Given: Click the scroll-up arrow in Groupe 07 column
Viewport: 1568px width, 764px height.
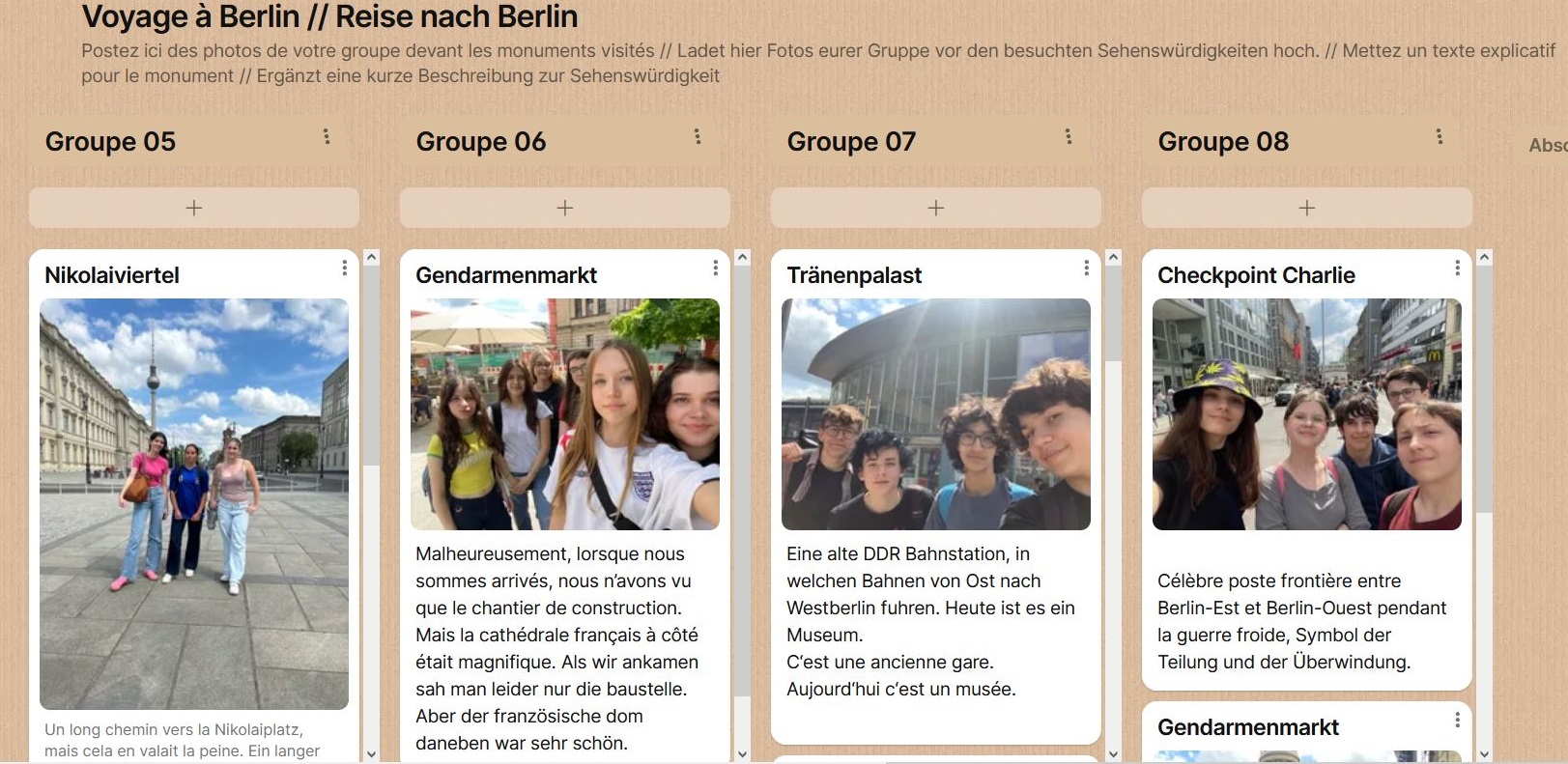Looking at the screenshot, I should [x=1114, y=258].
